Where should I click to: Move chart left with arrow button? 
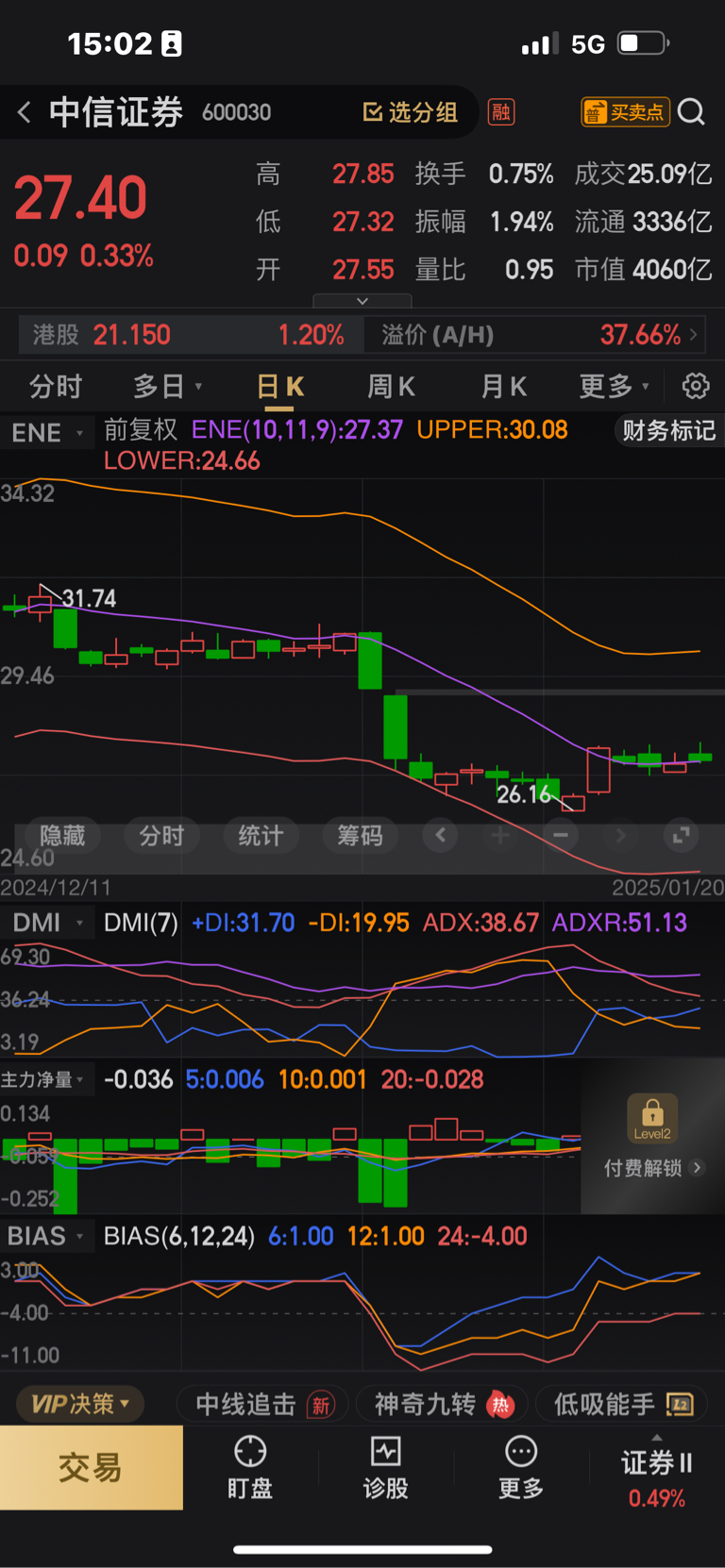(x=440, y=835)
